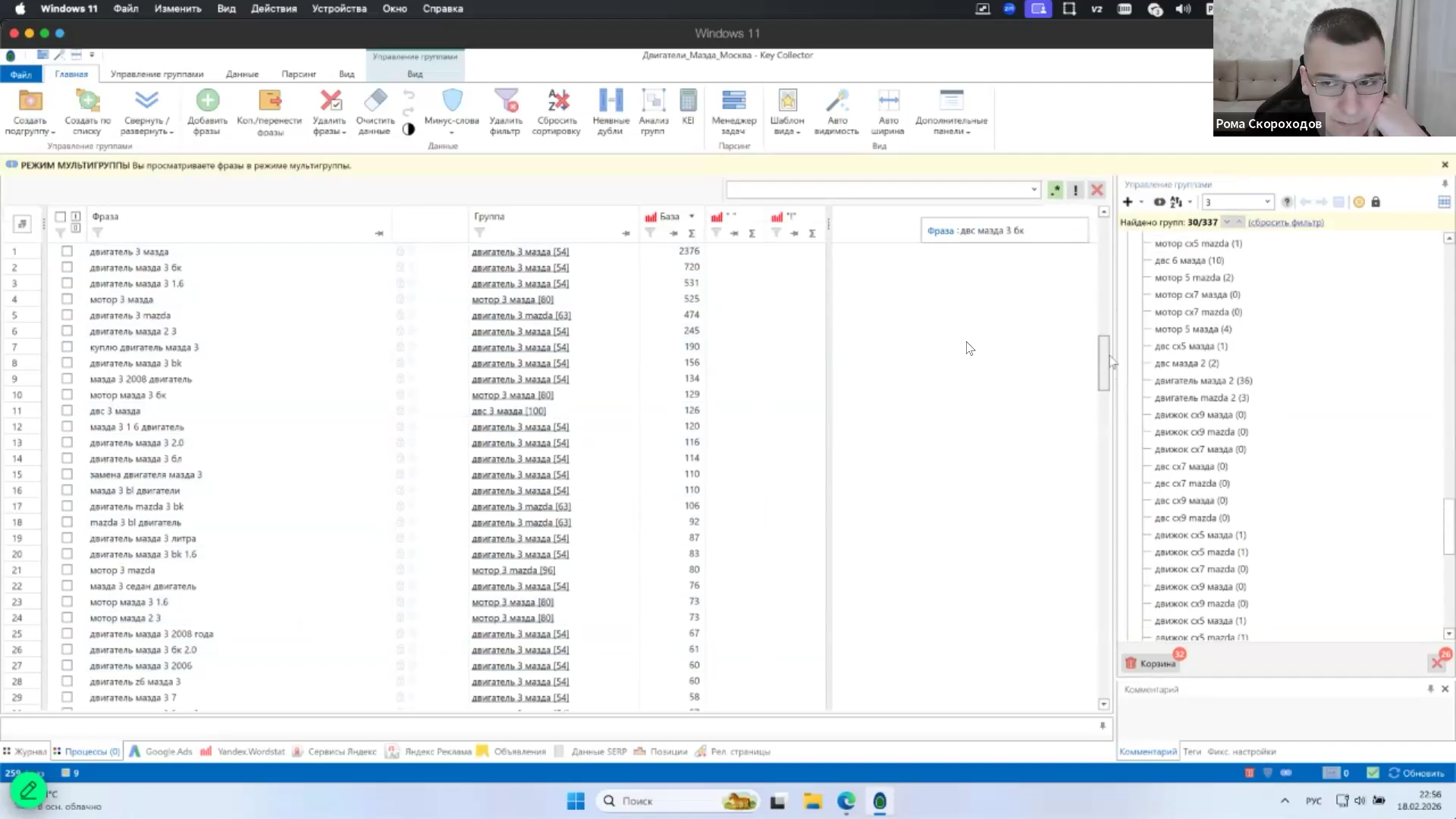
Task: Open the Implicit duplicates tool
Action: [610, 100]
